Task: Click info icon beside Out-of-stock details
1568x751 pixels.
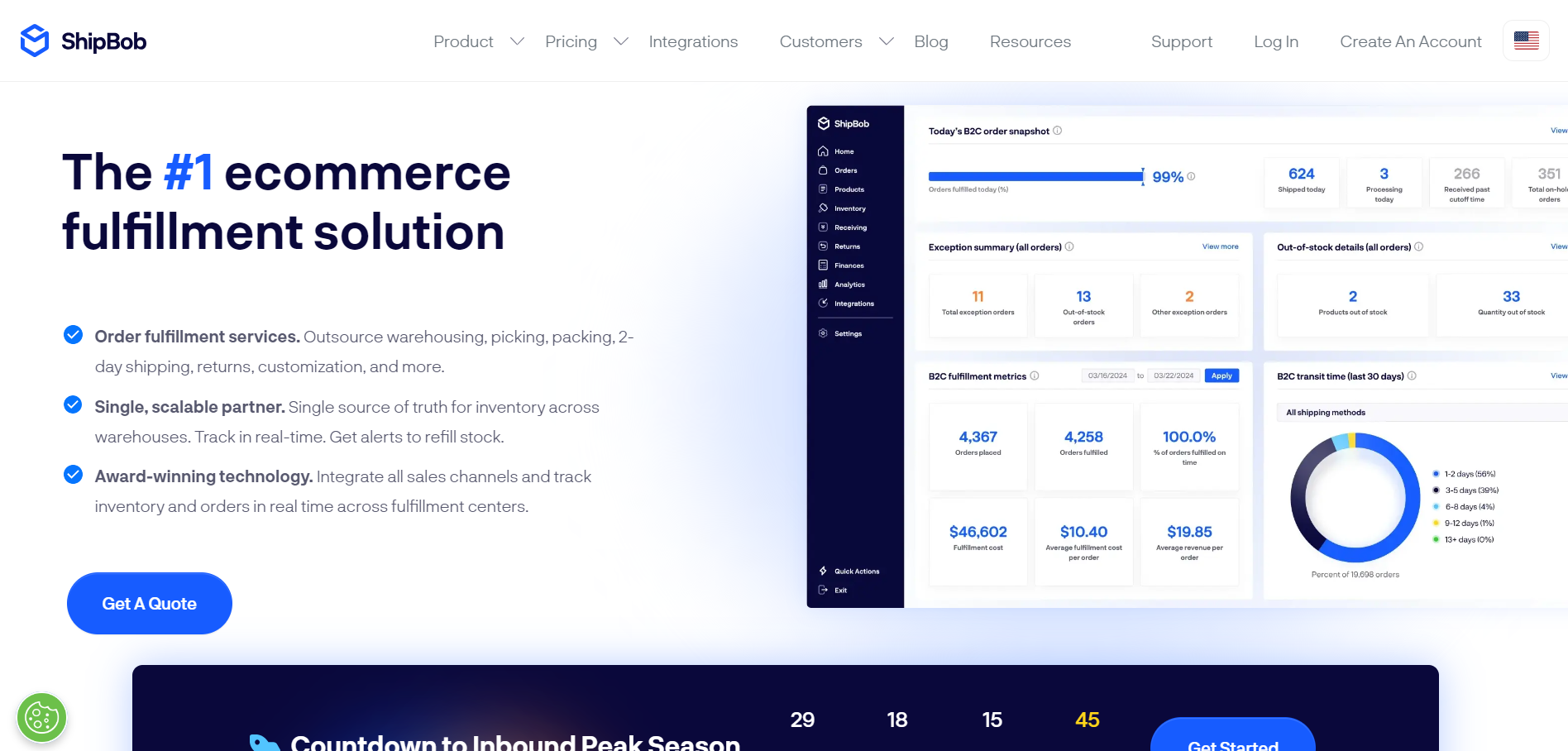Action: (1418, 246)
